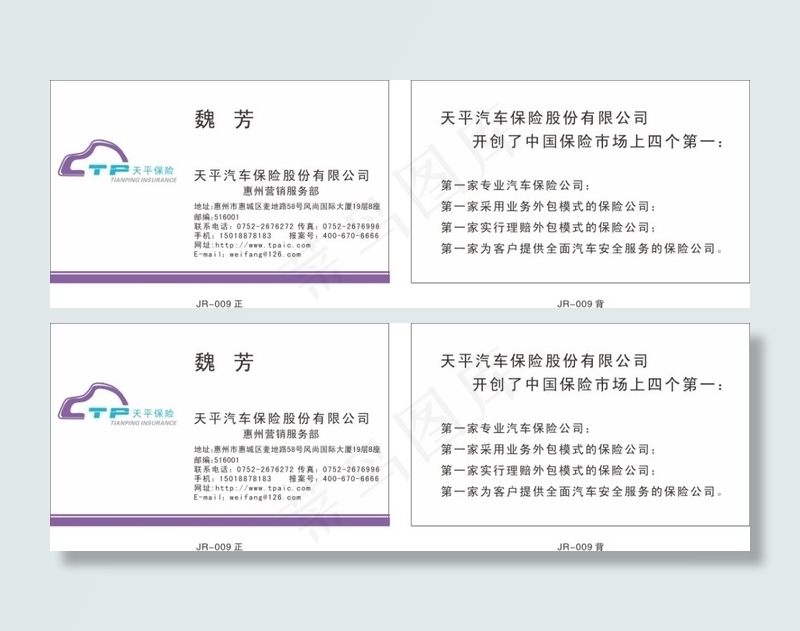Select the 报案号 400-670-6666 text on the upper card
The width and height of the screenshot is (800, 631).
(334, 236)
